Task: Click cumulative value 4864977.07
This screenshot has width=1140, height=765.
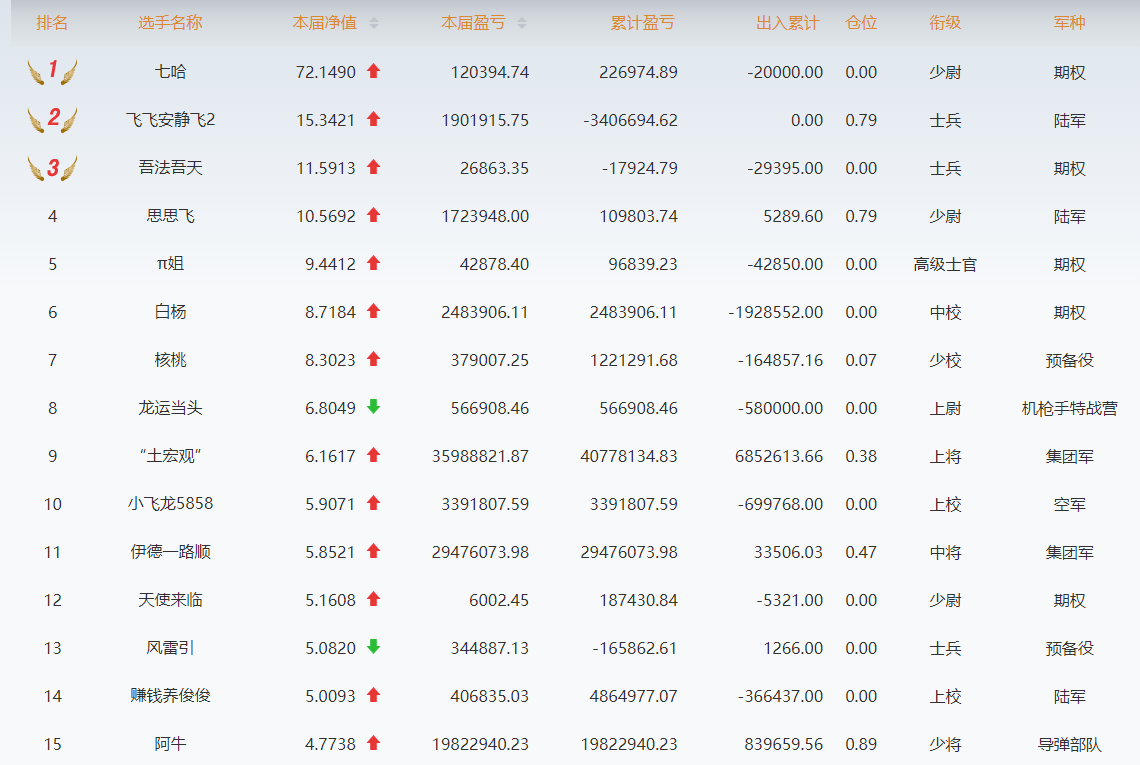Action: (633, 696)
